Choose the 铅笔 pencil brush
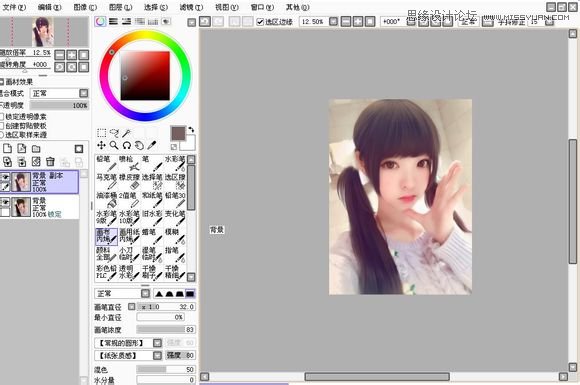Screen dimensions: 580x385 click(x=107, y=163)
